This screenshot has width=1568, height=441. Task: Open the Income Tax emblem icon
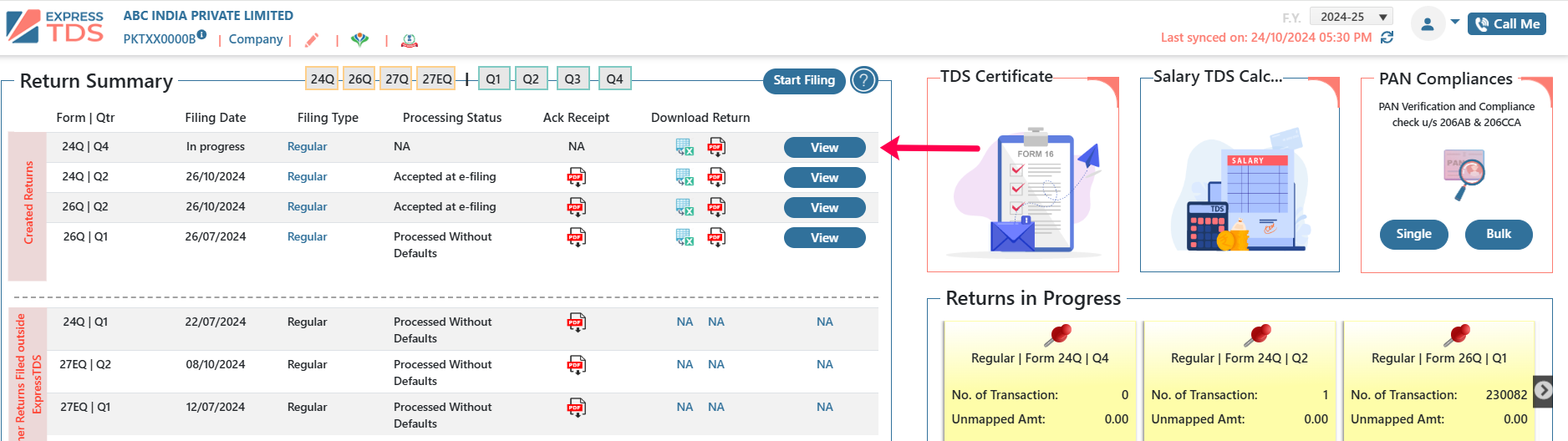[410, 39]
